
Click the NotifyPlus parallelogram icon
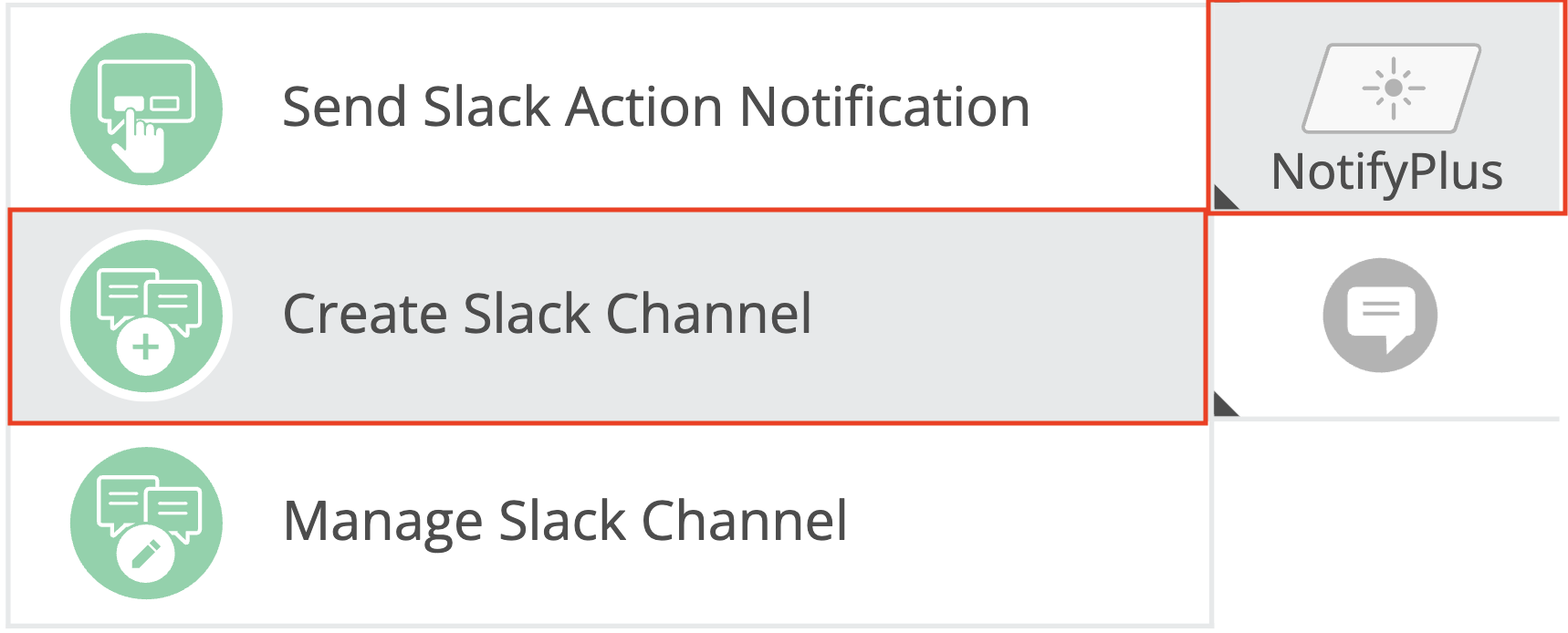(1391, 88)
